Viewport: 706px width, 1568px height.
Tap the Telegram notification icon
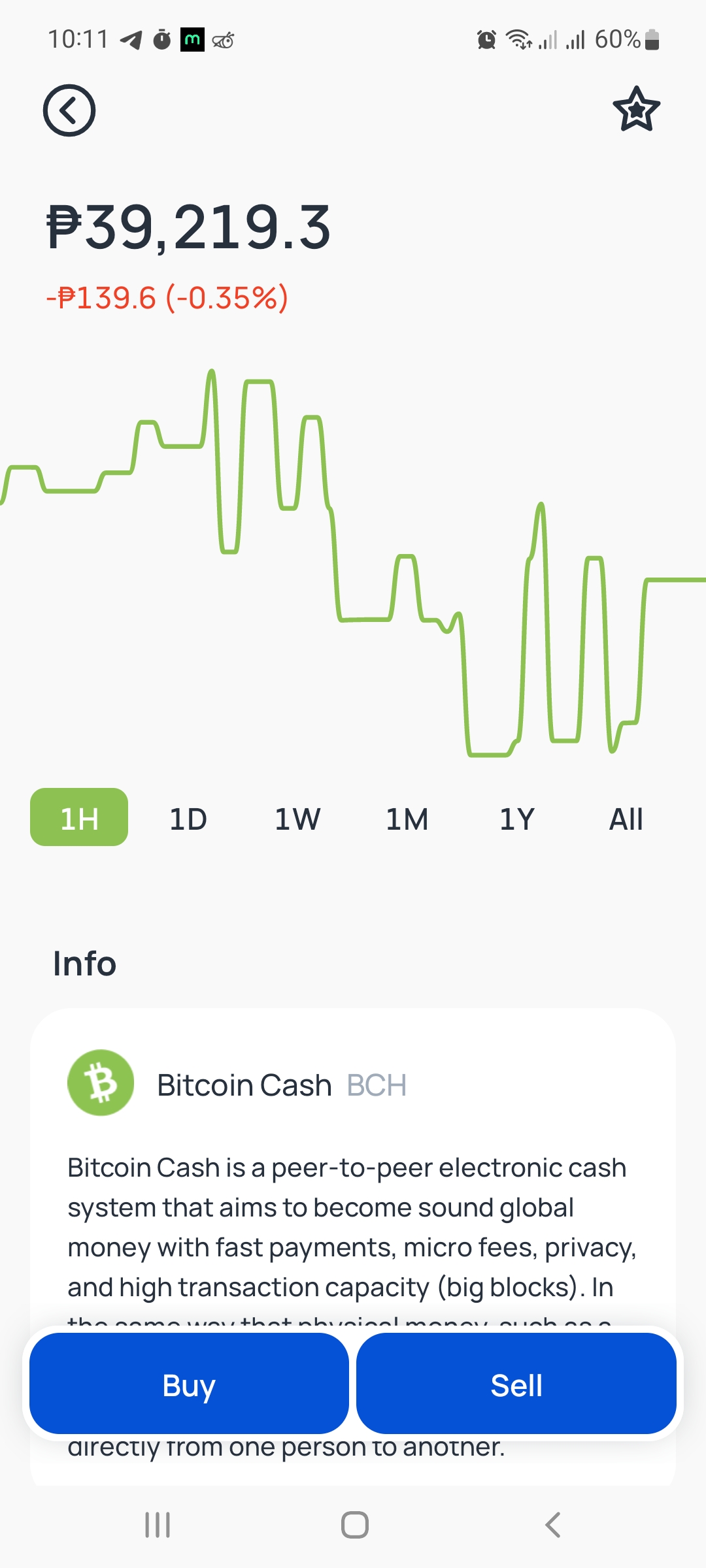(131, 40)
